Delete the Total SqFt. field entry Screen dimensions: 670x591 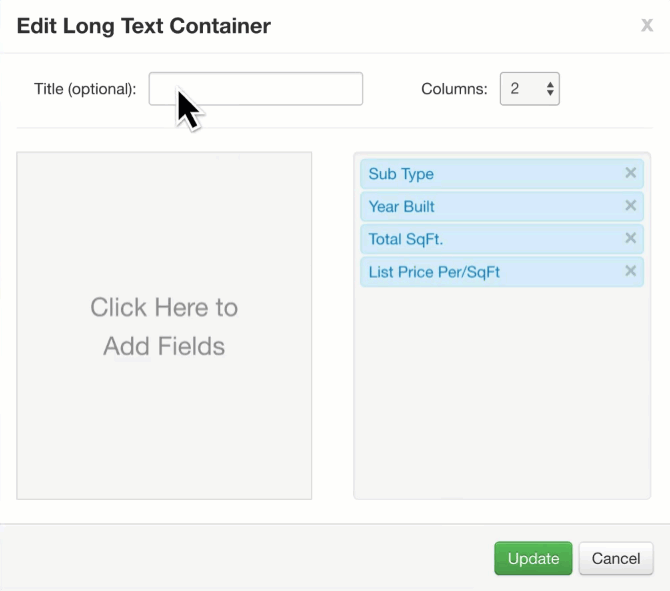tap(631, 238)
